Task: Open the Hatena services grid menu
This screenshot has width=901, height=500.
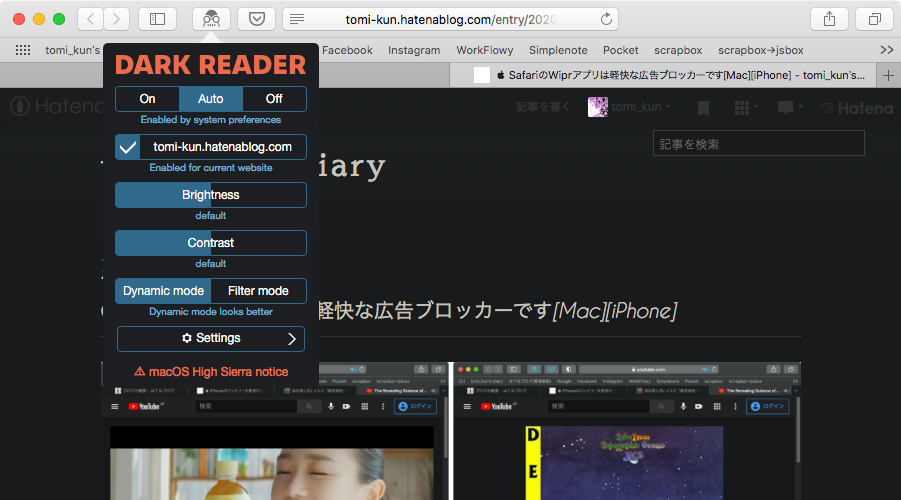Action: pos(746,107)
